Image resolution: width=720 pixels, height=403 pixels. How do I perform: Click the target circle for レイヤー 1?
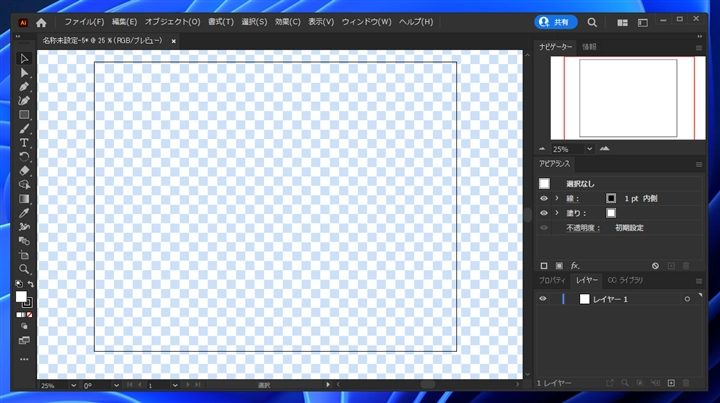687,299
